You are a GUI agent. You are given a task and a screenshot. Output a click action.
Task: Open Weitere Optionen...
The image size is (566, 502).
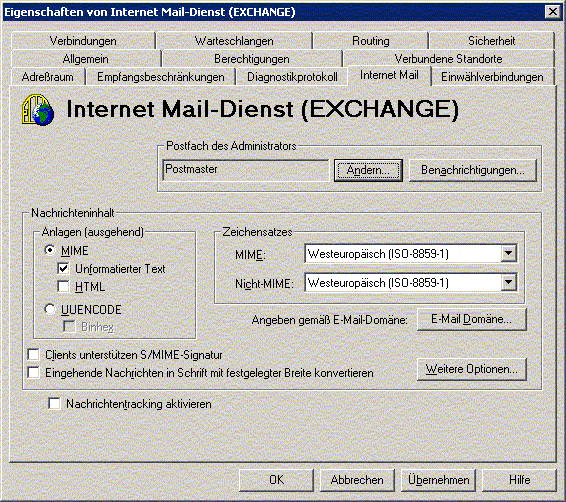[471, 369]
